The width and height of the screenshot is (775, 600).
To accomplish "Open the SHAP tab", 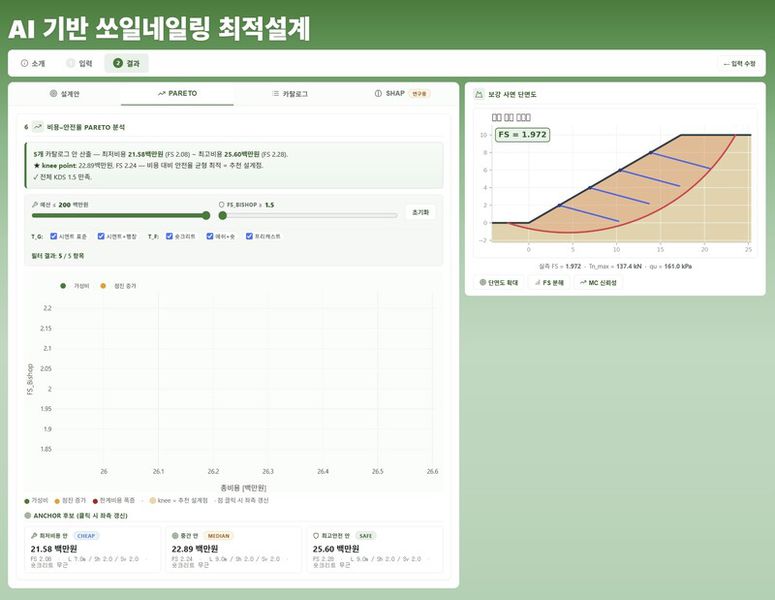I will point(401,93).
